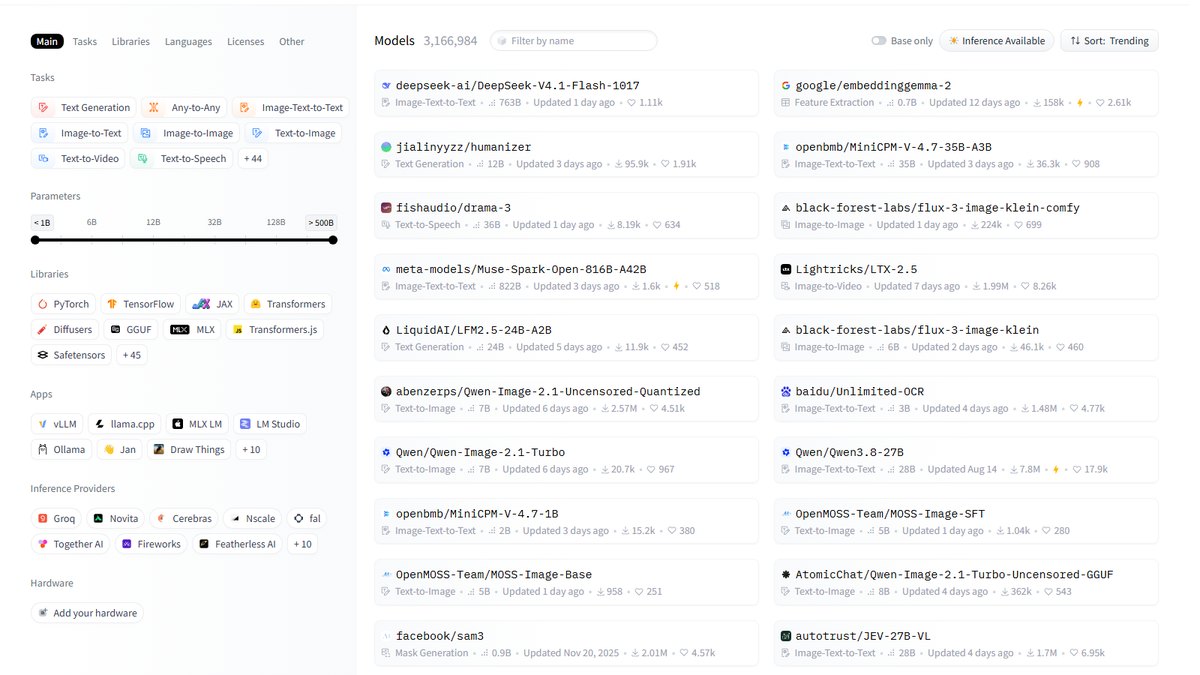Open the Sort: Trending dropdown

[1109, 41]
